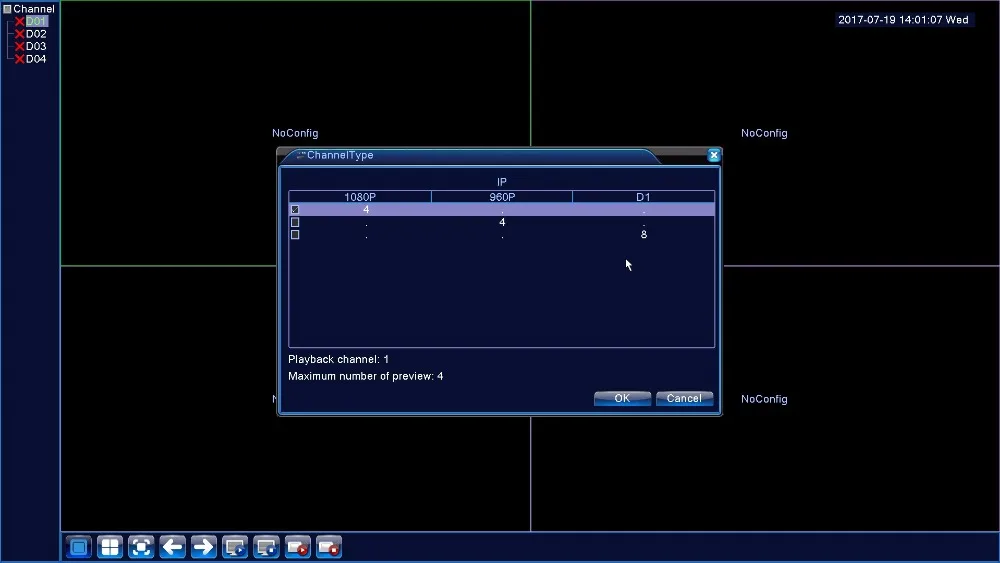Start tour with monitor play icon
1000x563 pixels.
click(x=235, y=547)
